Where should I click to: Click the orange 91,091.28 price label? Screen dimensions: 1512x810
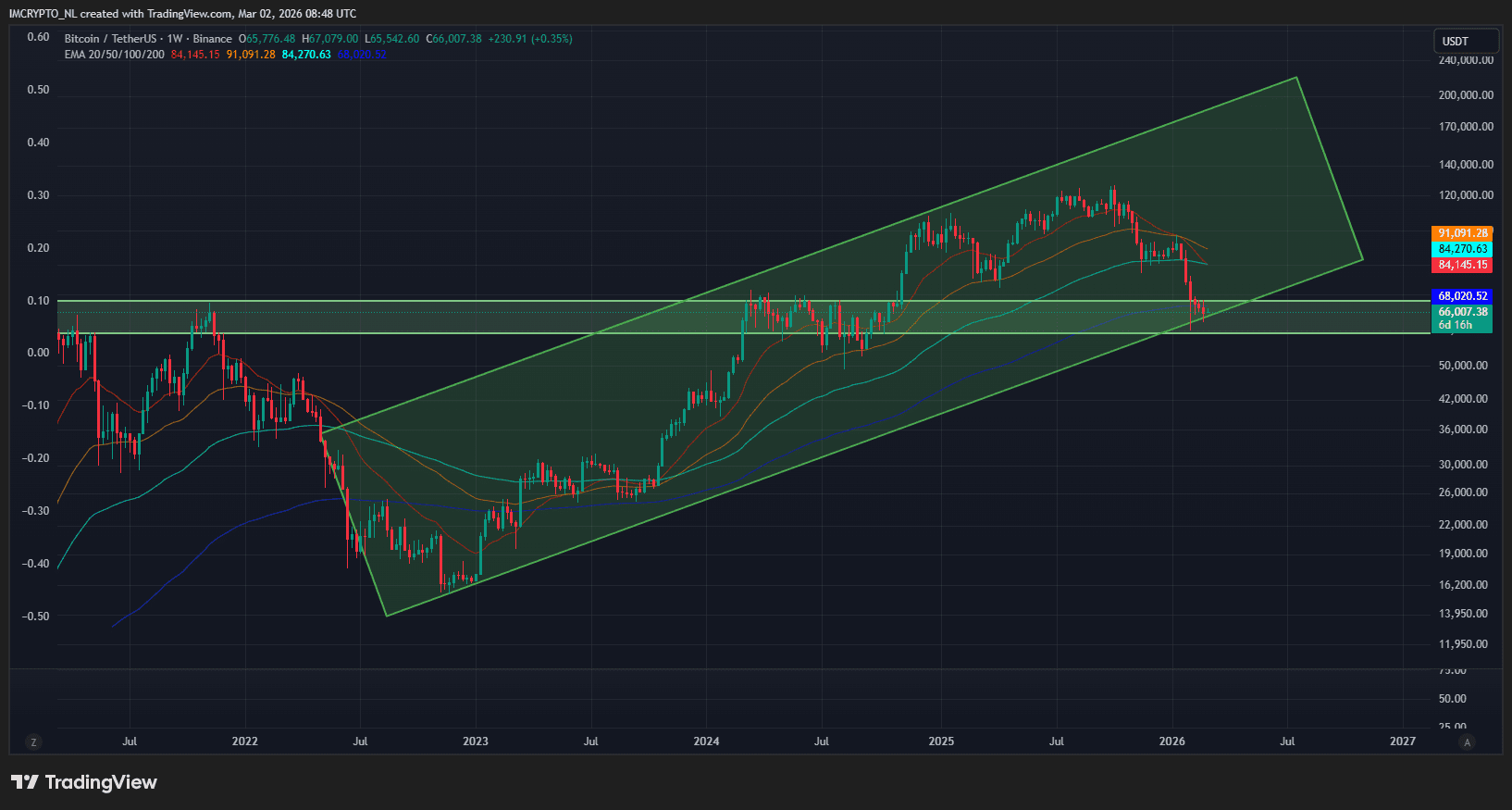coord(1462,233)
